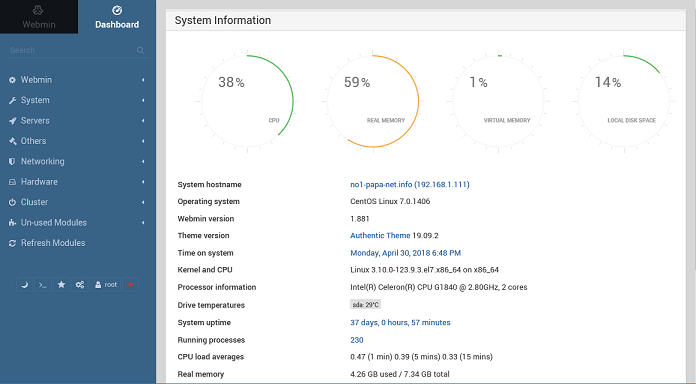Expand the Webmin menu arrow
The image size is (696, 384).
click(143, 80)
